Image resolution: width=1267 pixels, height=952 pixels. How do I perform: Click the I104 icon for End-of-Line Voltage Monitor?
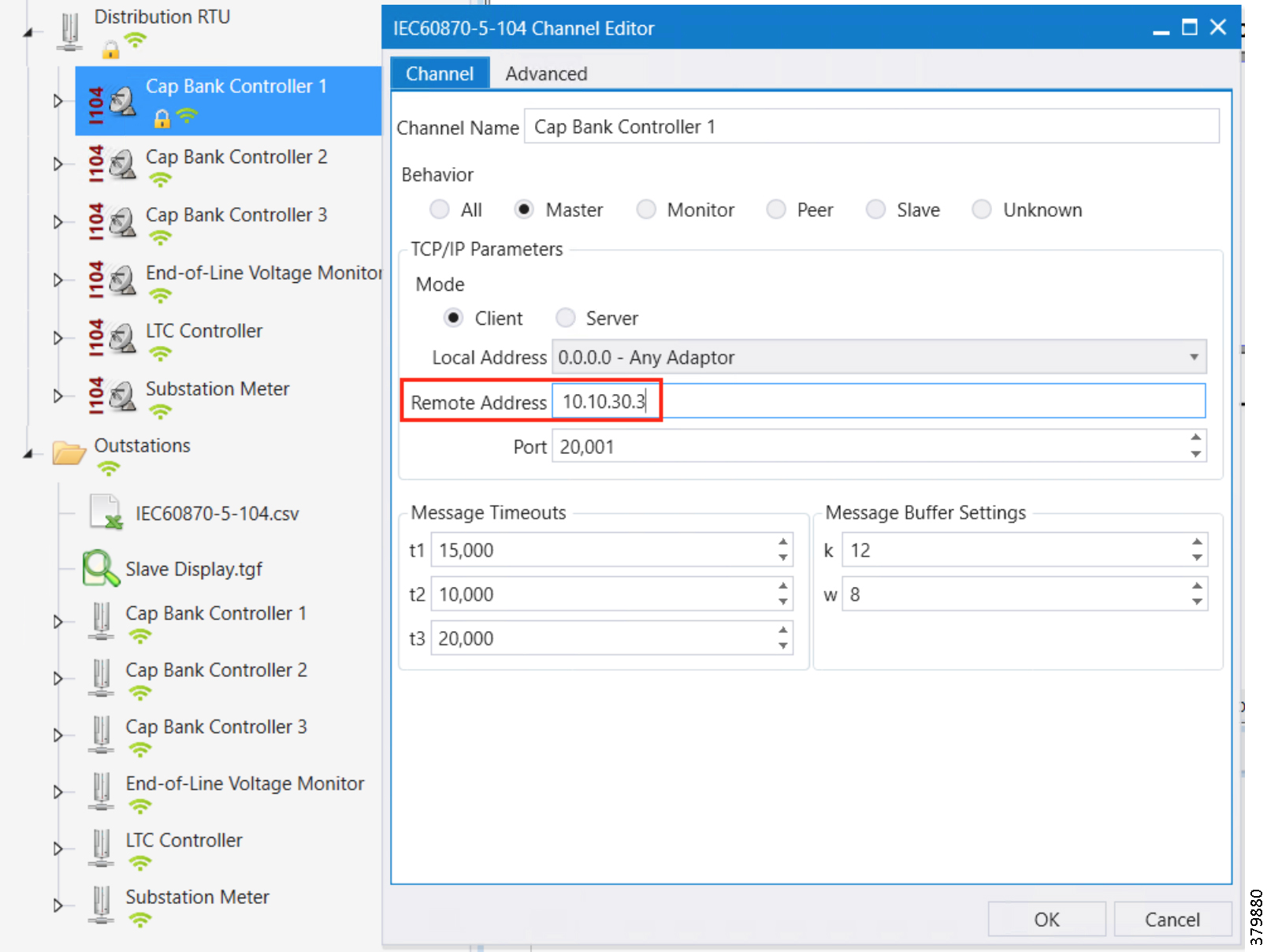[x=111, y=280]
